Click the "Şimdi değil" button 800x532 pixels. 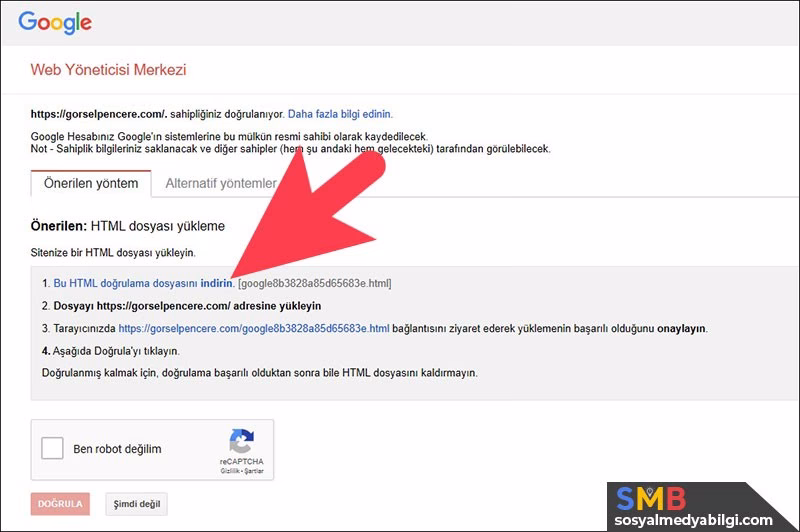[x=136, y=504]
